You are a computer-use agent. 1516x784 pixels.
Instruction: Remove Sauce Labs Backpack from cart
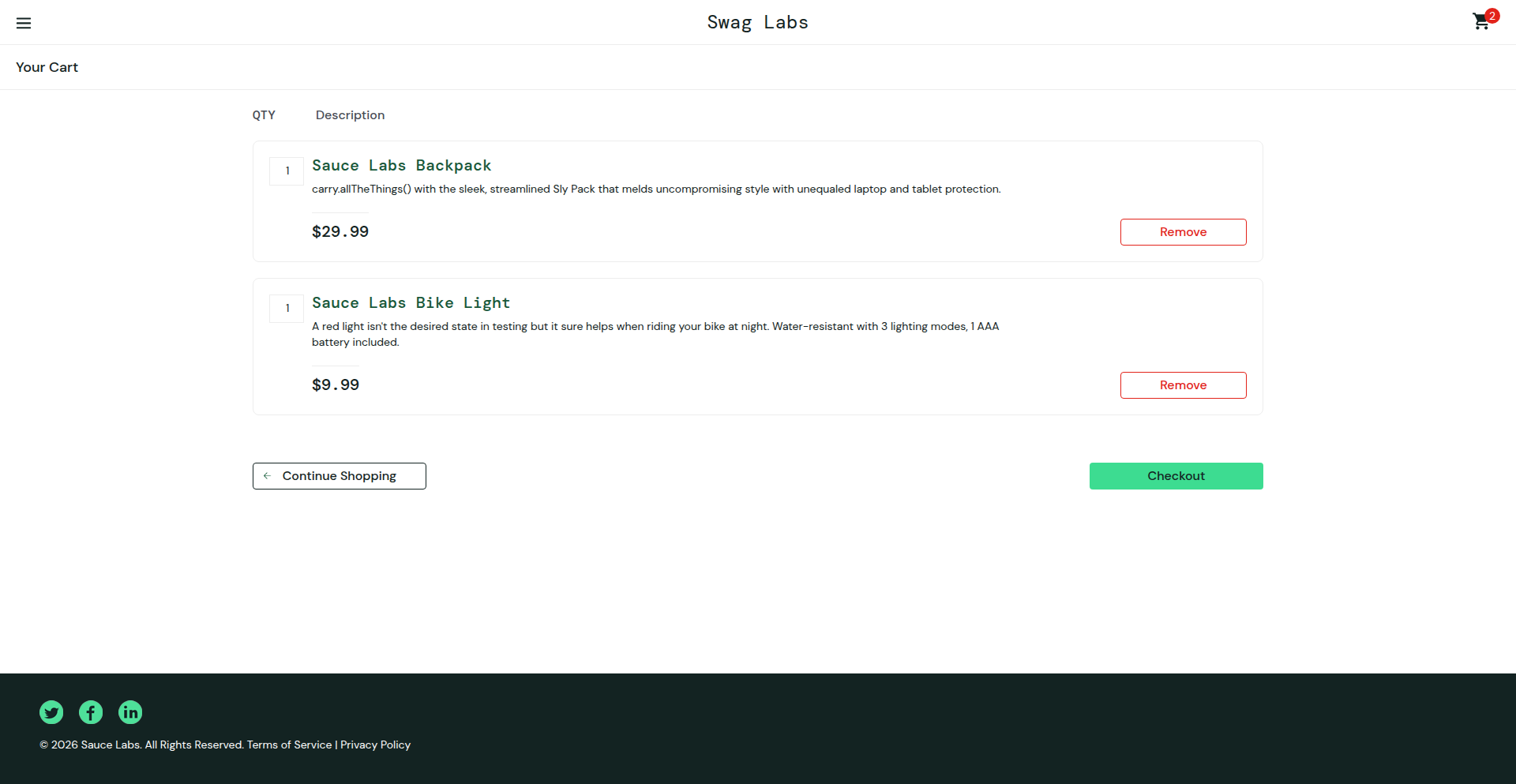pyautogui.click(x=1183, y=232)
